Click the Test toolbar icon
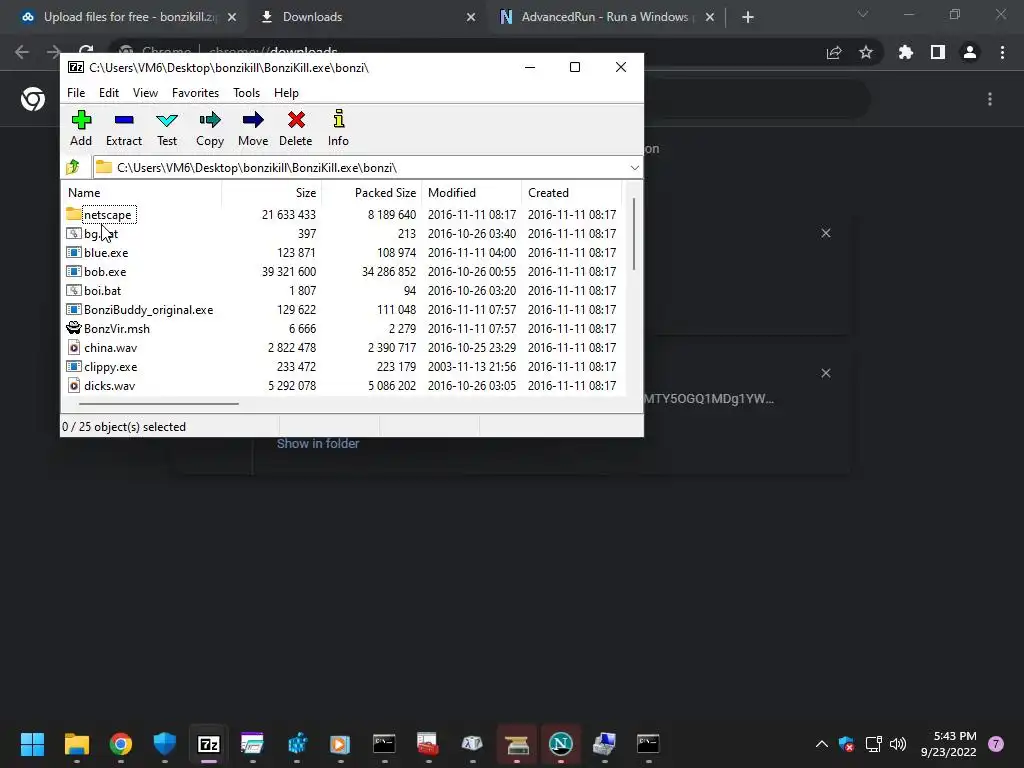1024x768 pixels. pos(167,120)
